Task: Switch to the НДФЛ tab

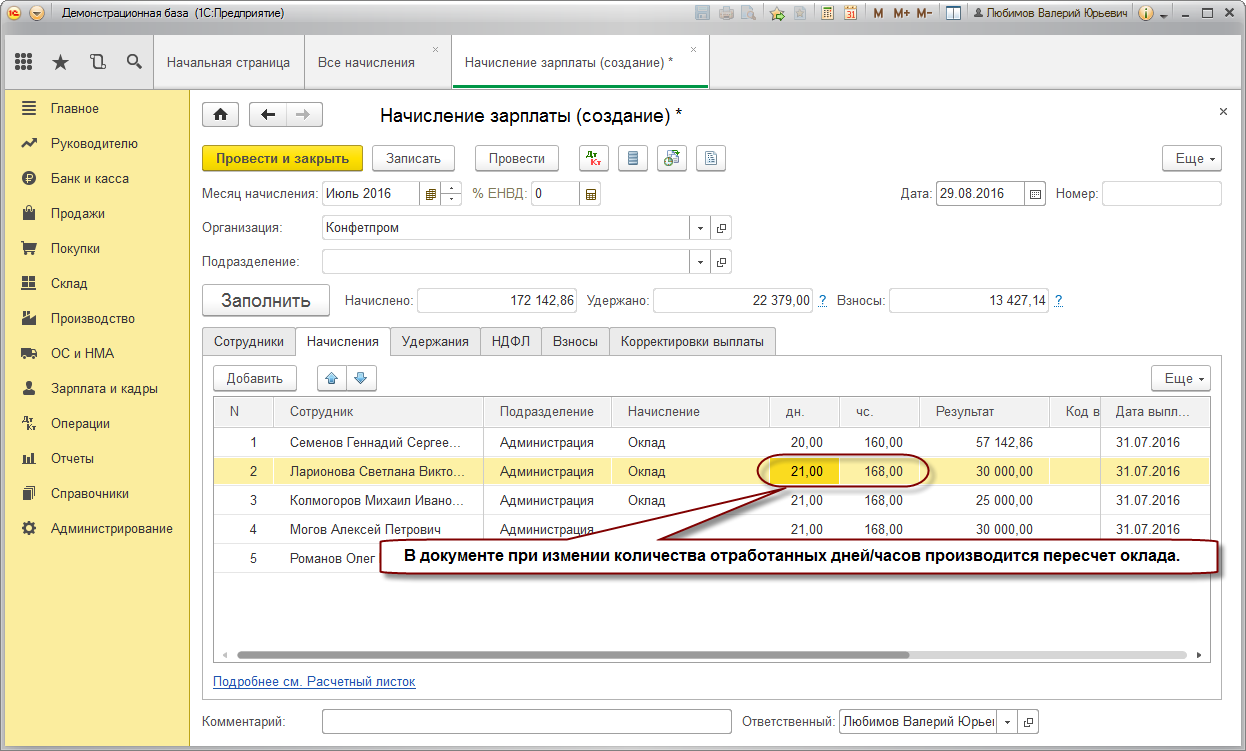Action: [x=511, y=341]
